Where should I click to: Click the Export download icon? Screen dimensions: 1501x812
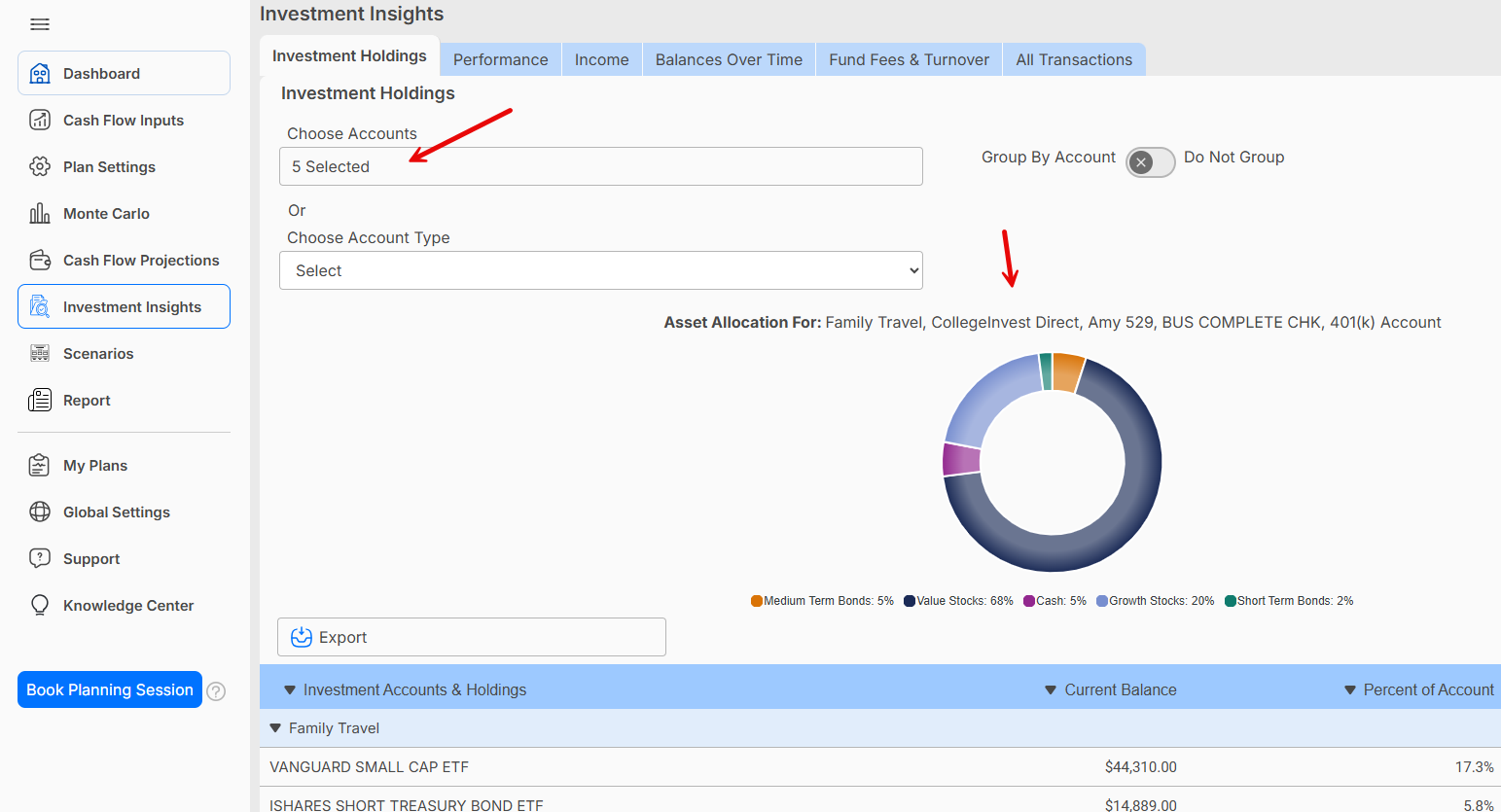point(302,637)
